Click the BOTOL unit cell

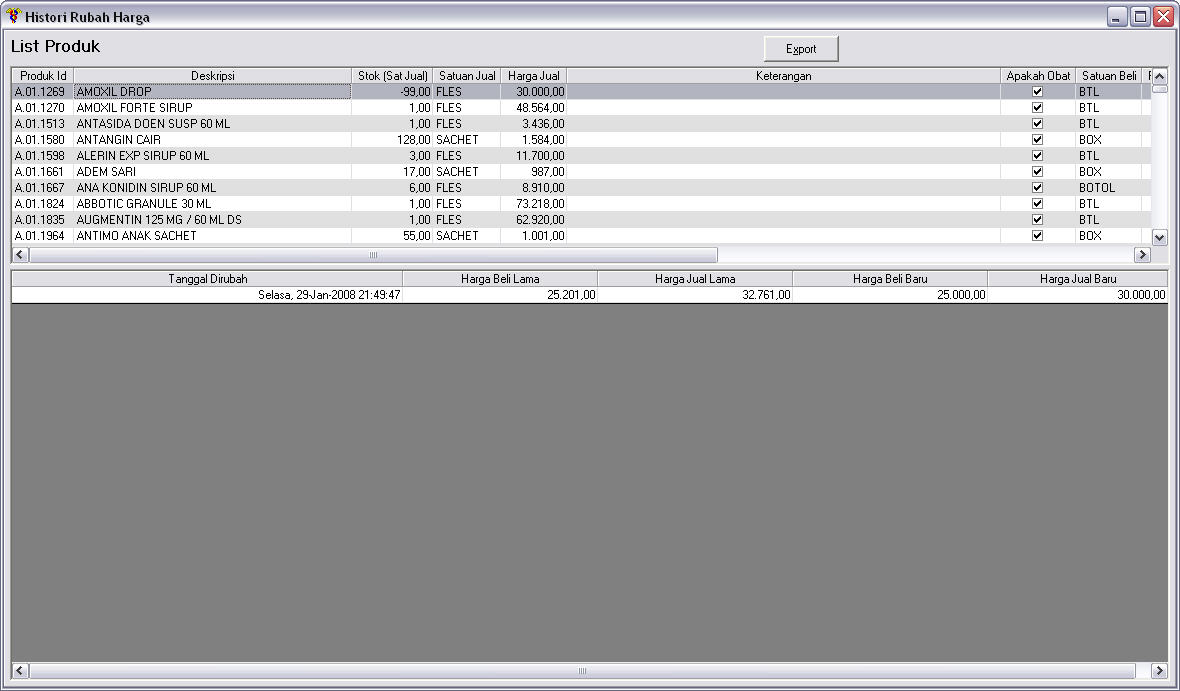click(1109, 187)
